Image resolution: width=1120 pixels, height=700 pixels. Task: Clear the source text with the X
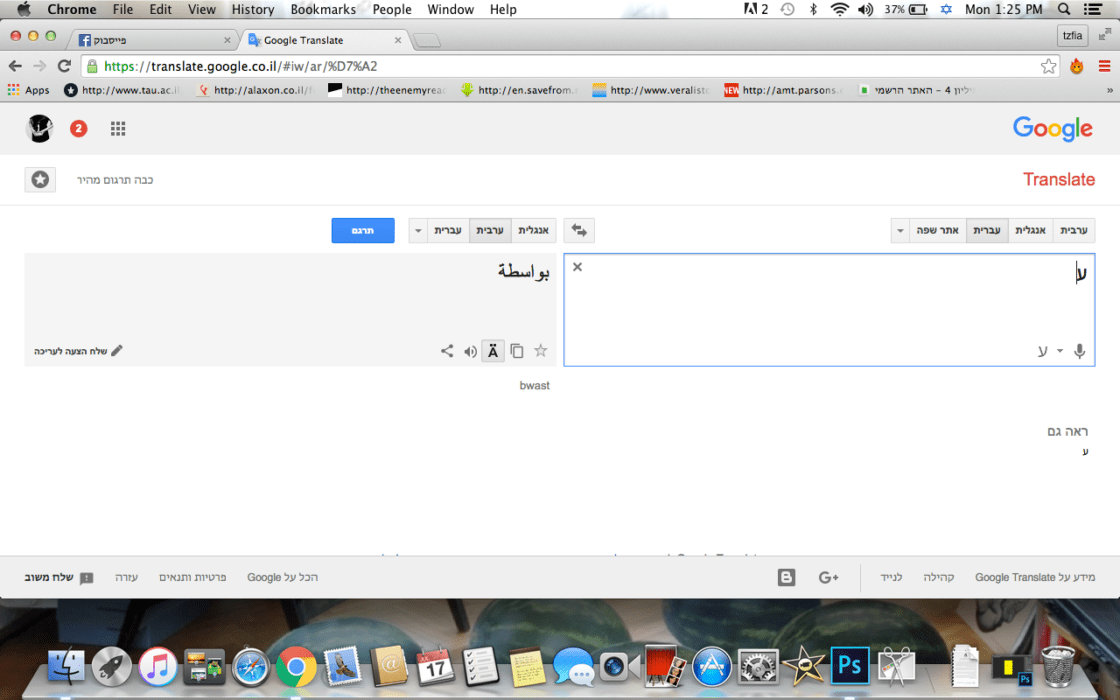click(577, 267)
